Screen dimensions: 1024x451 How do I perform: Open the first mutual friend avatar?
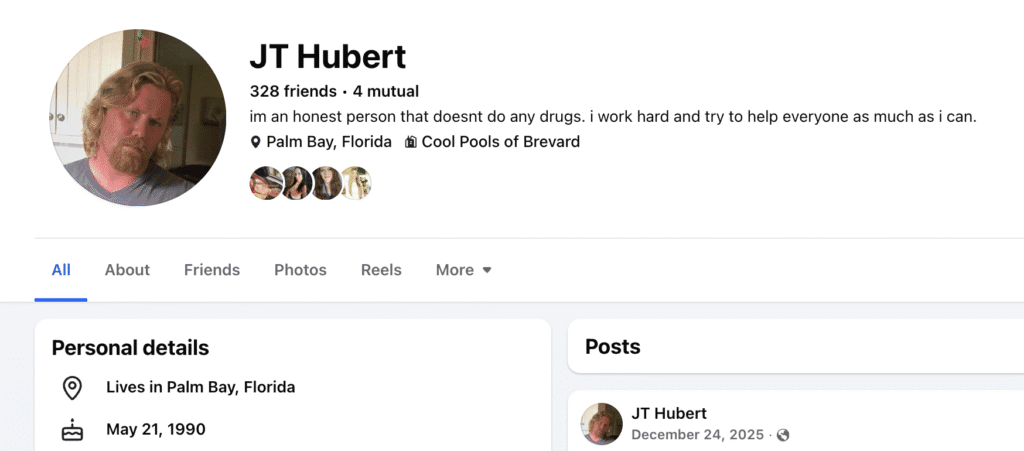(x=266, y=183)
